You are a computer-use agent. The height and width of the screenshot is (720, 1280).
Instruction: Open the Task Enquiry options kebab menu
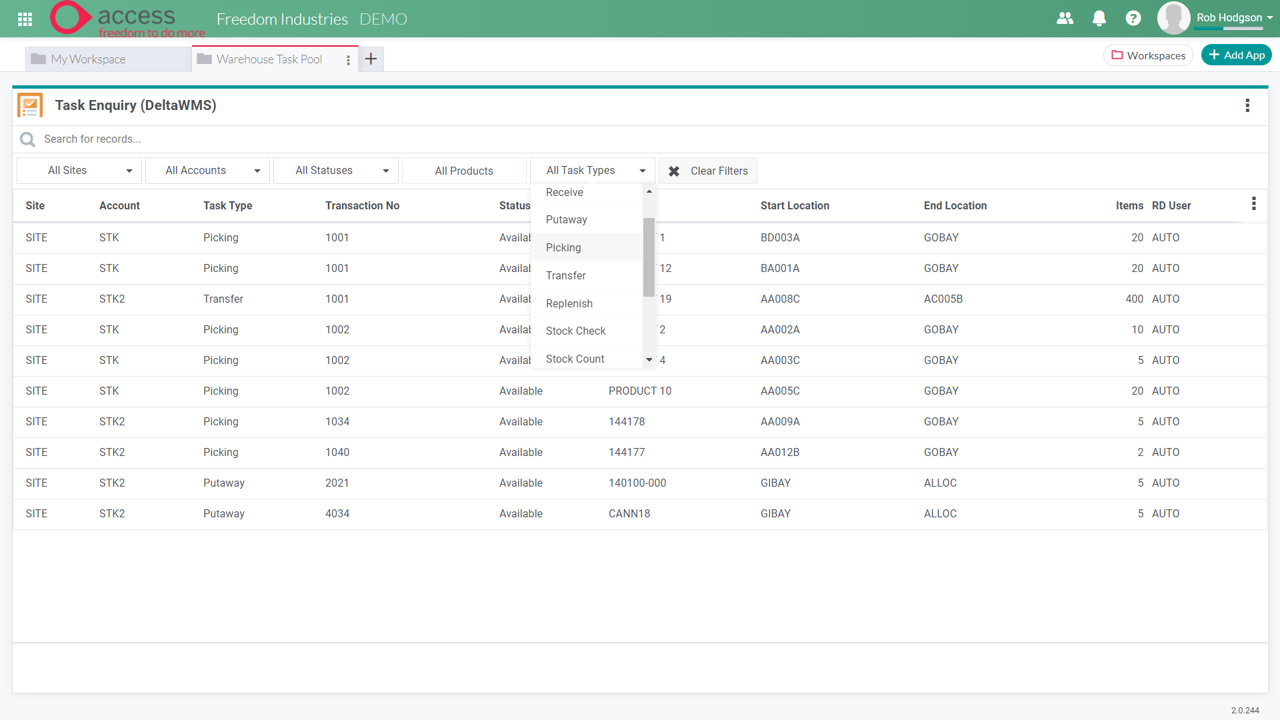[1247, 104]
